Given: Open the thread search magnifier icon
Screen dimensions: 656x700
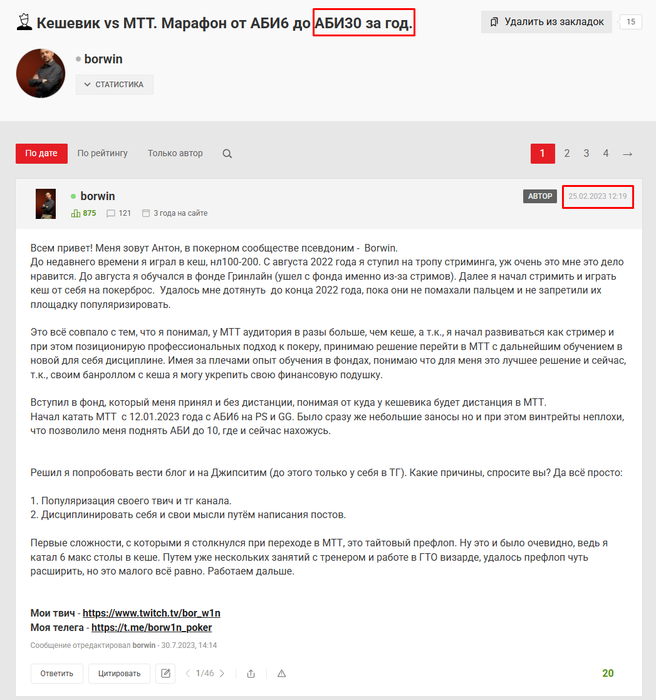Looking at the screenshot, I should [227, 154].
